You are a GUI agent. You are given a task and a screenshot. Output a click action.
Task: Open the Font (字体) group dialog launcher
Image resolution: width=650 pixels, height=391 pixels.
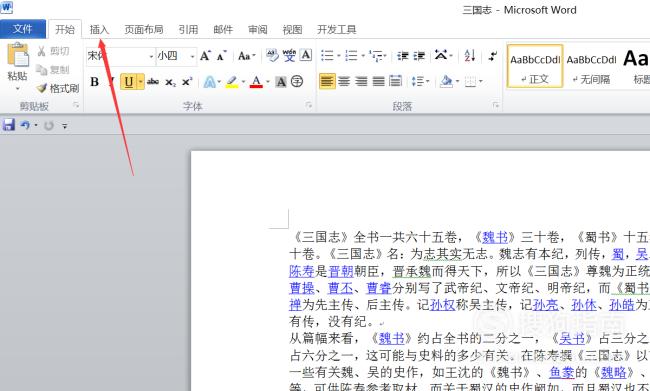309,105
